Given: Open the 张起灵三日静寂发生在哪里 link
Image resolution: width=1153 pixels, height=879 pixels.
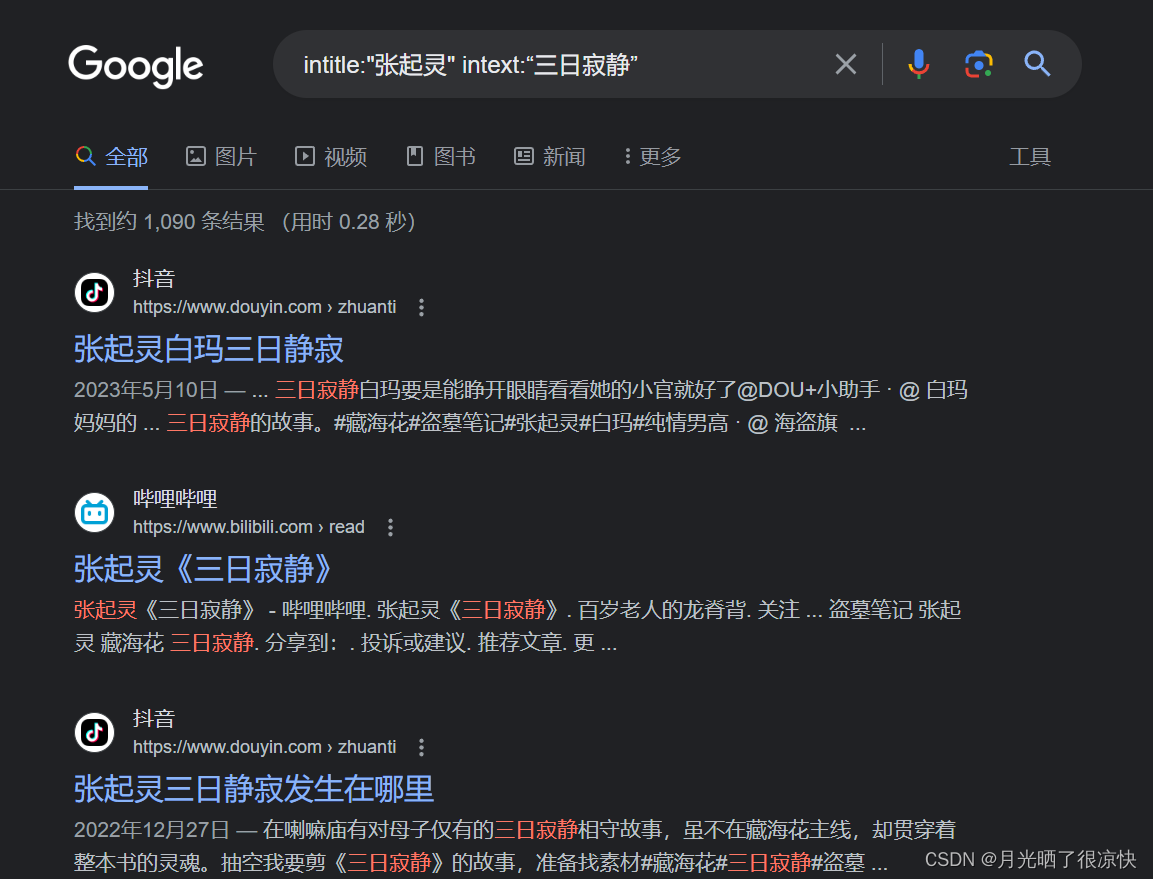Looking at the screenshot, I should pyautogui.click(x=254, y=789).
